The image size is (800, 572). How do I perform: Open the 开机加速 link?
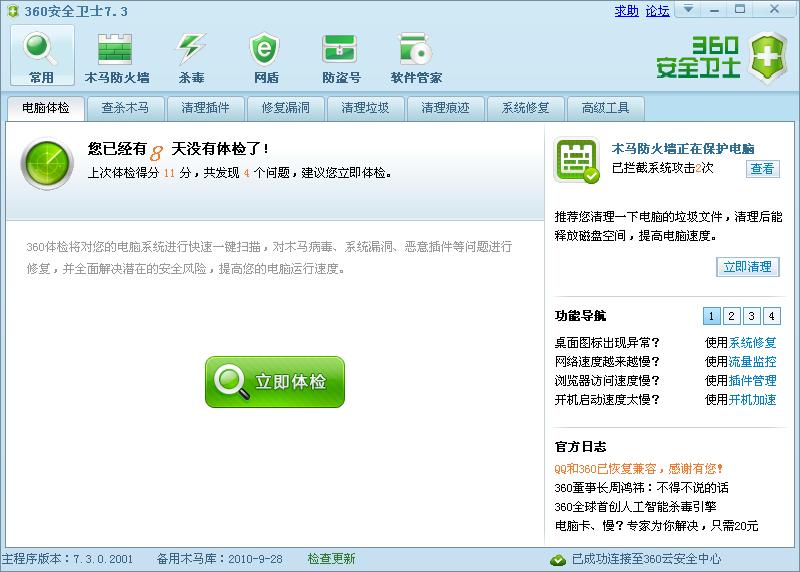[x=753, y=400]
